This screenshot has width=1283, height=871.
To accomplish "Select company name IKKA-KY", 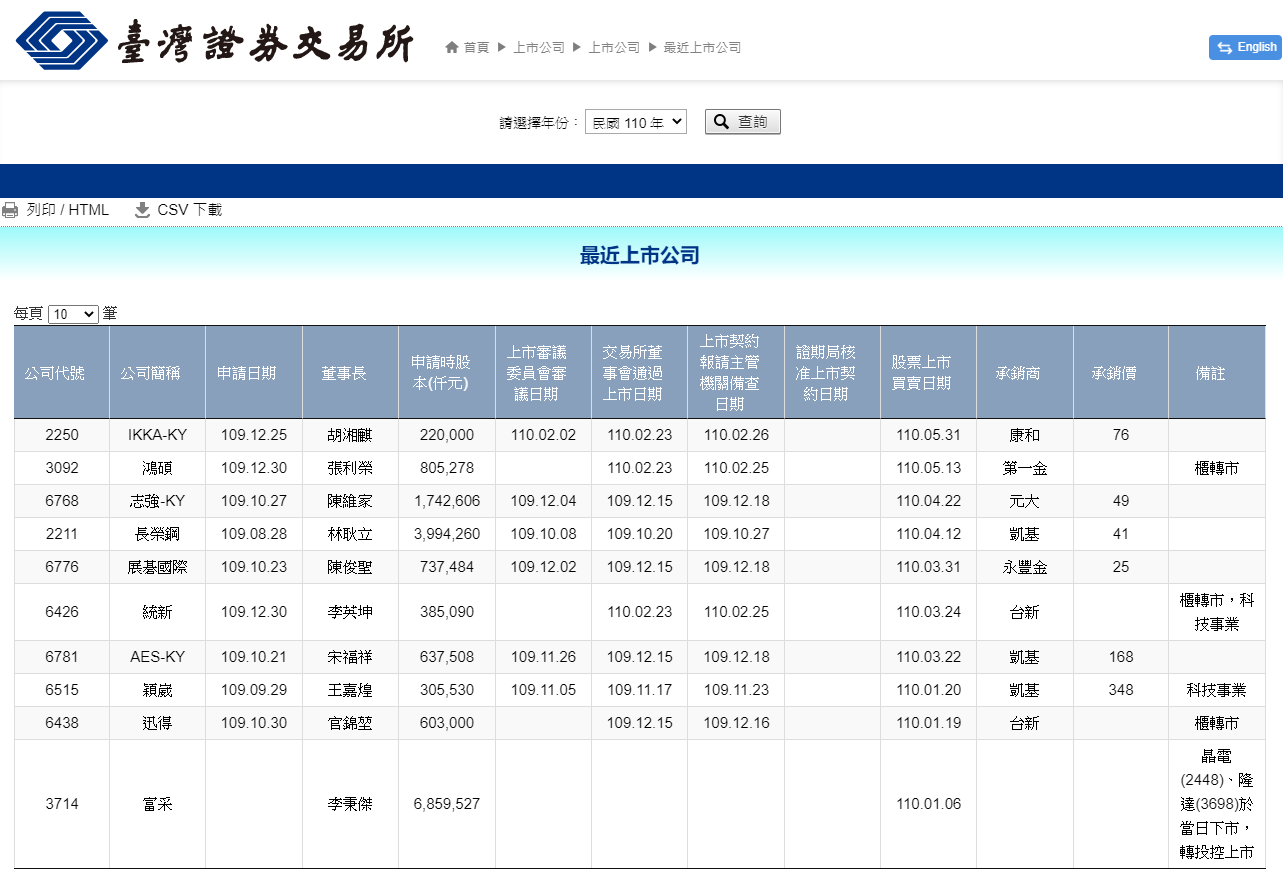I will pyautogui.click(x=158, y=435).
